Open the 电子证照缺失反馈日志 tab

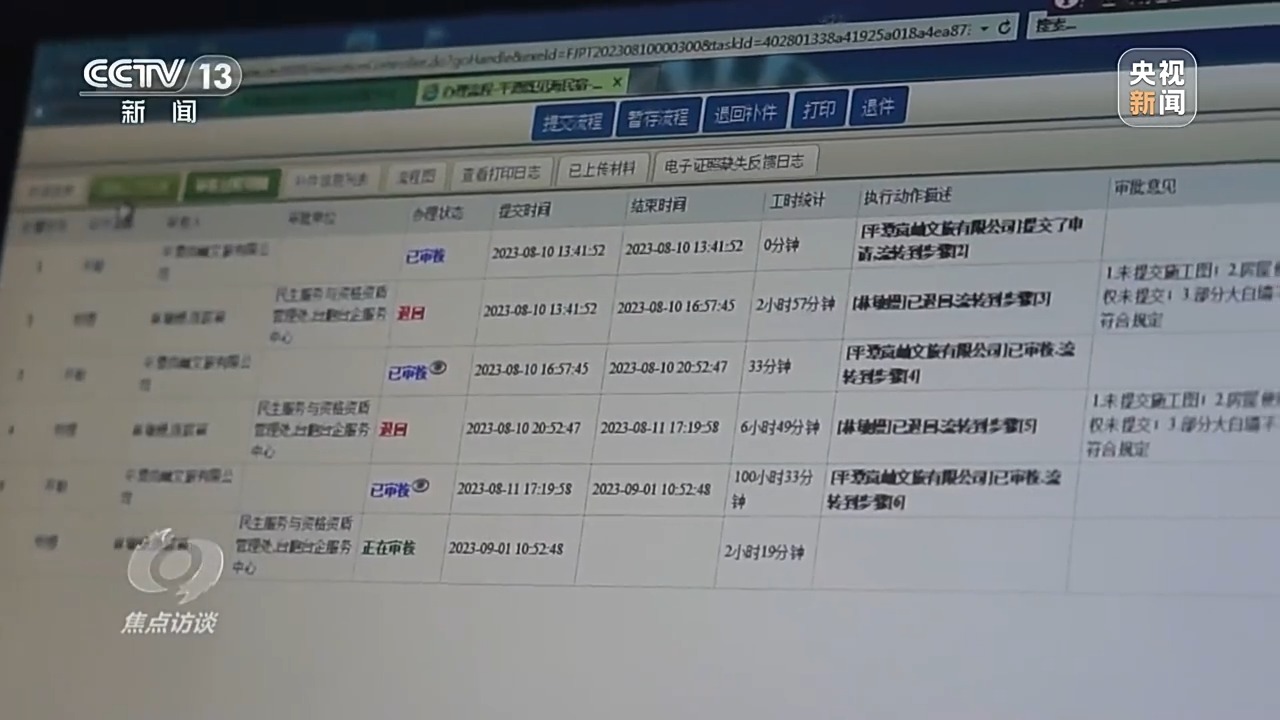pos(735,162)
